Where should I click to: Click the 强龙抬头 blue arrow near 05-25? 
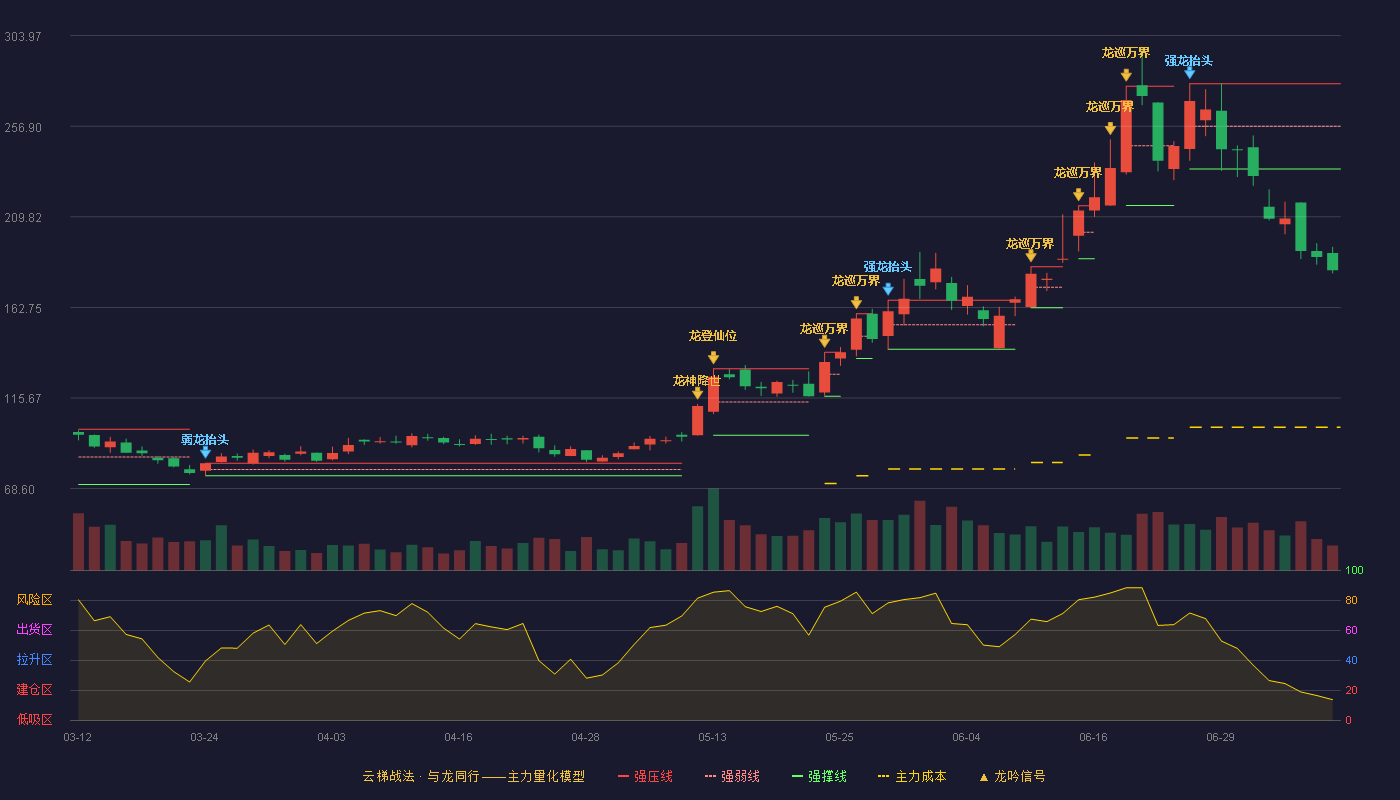888,290
